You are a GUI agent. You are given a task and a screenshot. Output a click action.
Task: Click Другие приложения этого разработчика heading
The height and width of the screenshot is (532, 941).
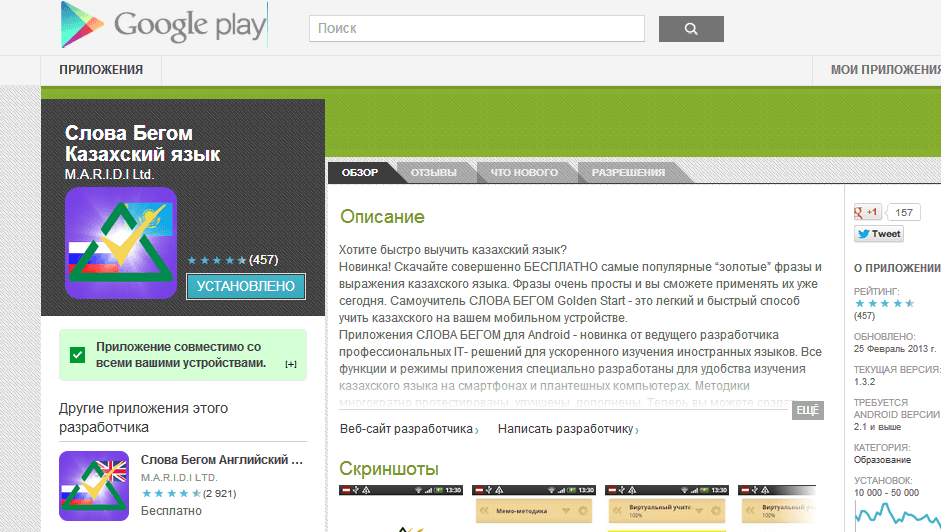[x=143, y=418]
